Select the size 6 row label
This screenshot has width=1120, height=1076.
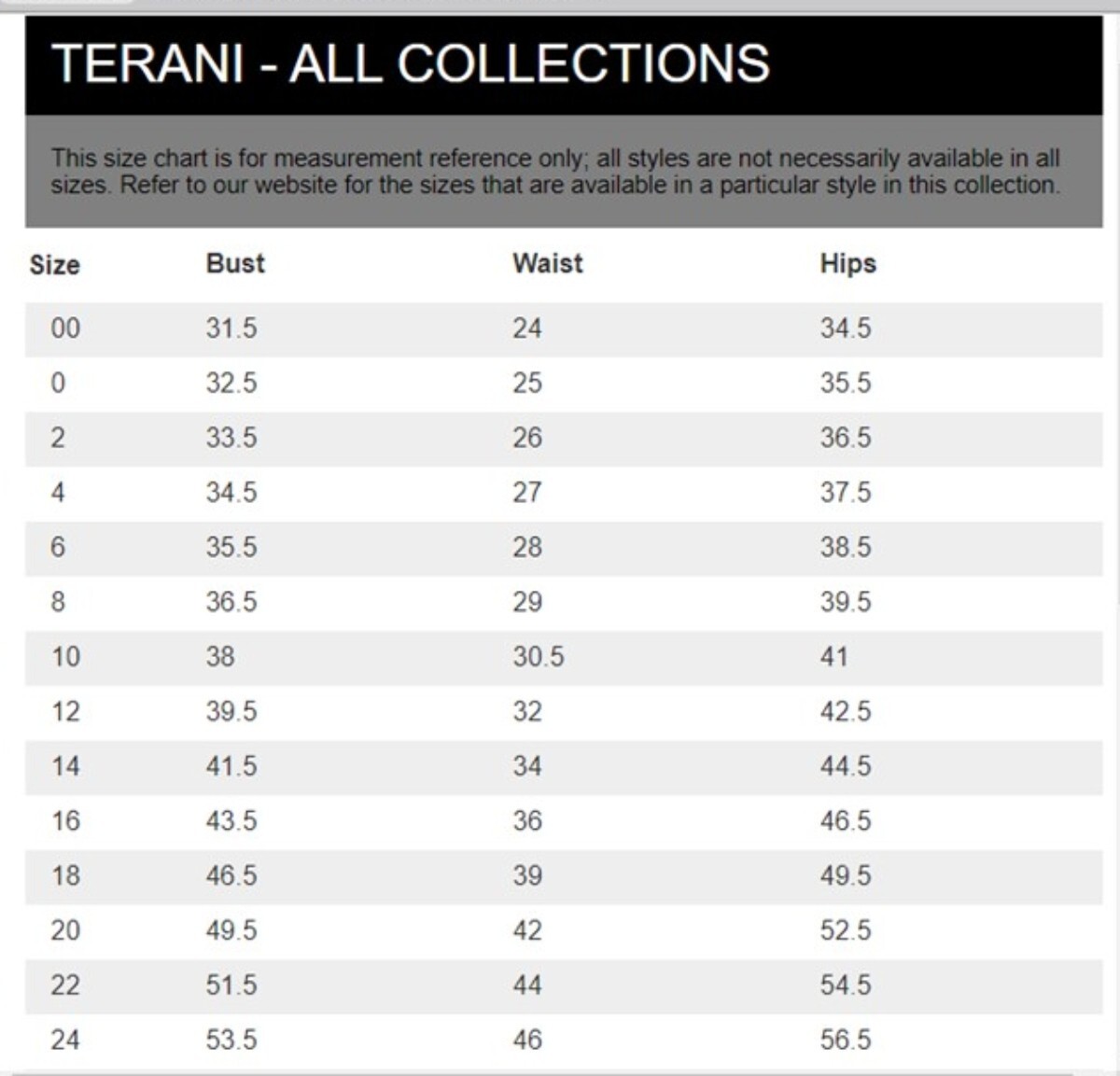click(58, 547)
